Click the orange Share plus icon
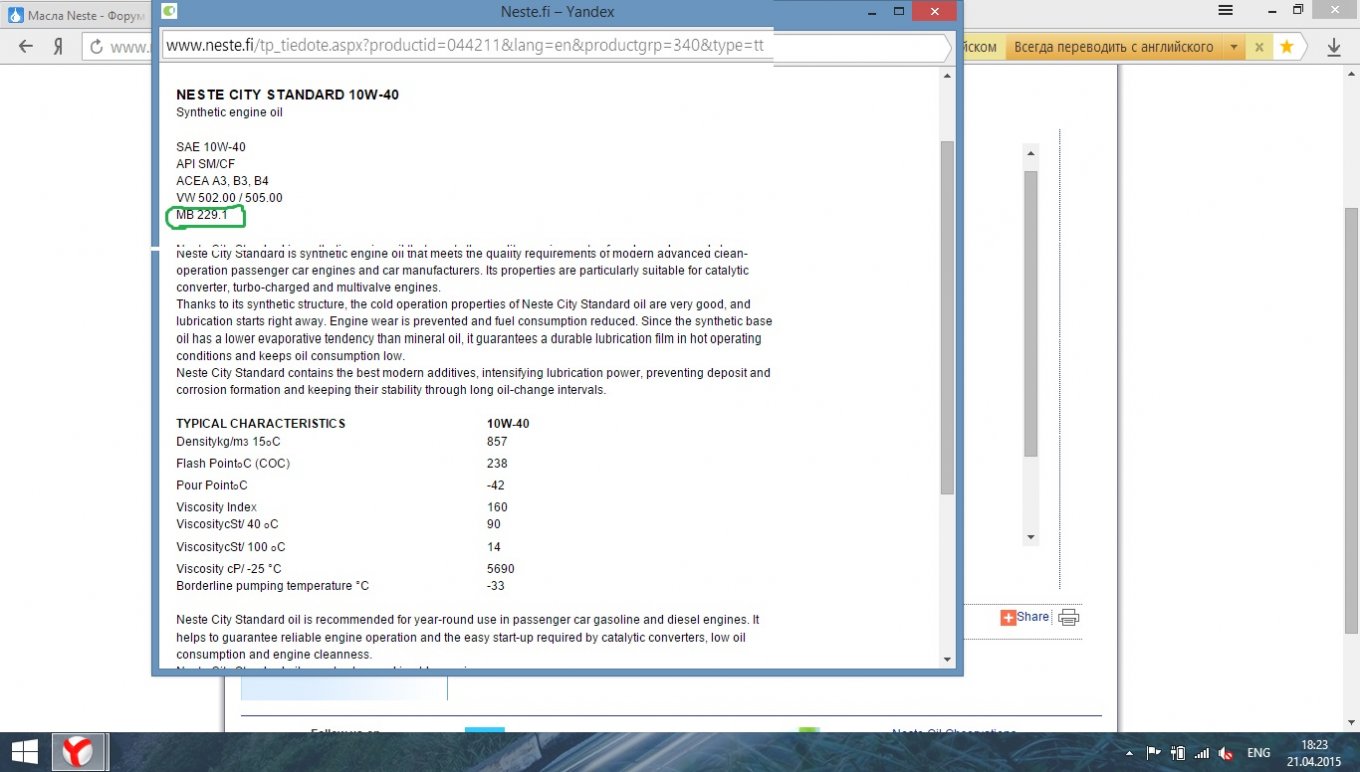Screen dimensions: 1360x772 (1008, 617)
